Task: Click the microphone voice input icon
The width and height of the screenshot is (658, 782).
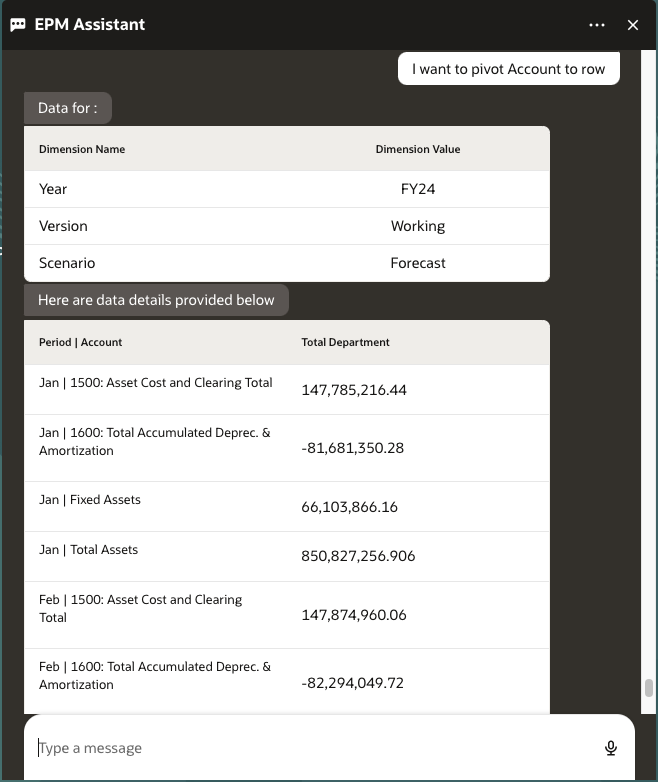Action: click(x=611, y=748)
